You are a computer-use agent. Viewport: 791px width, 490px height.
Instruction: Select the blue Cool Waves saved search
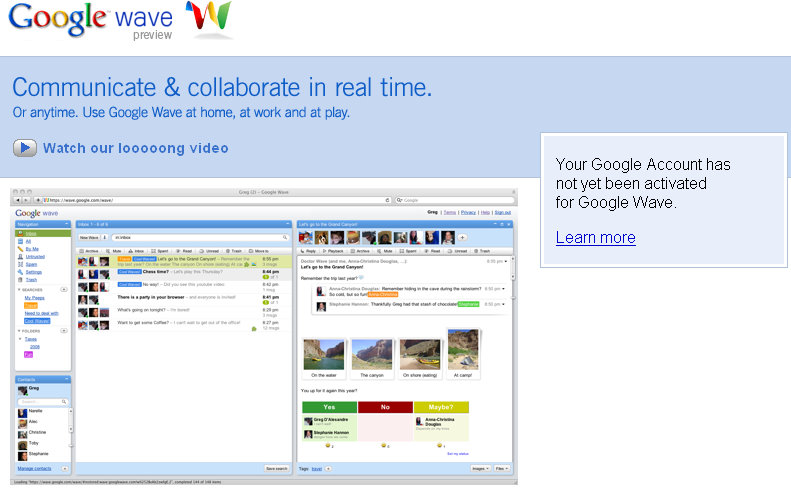(37, 321)
